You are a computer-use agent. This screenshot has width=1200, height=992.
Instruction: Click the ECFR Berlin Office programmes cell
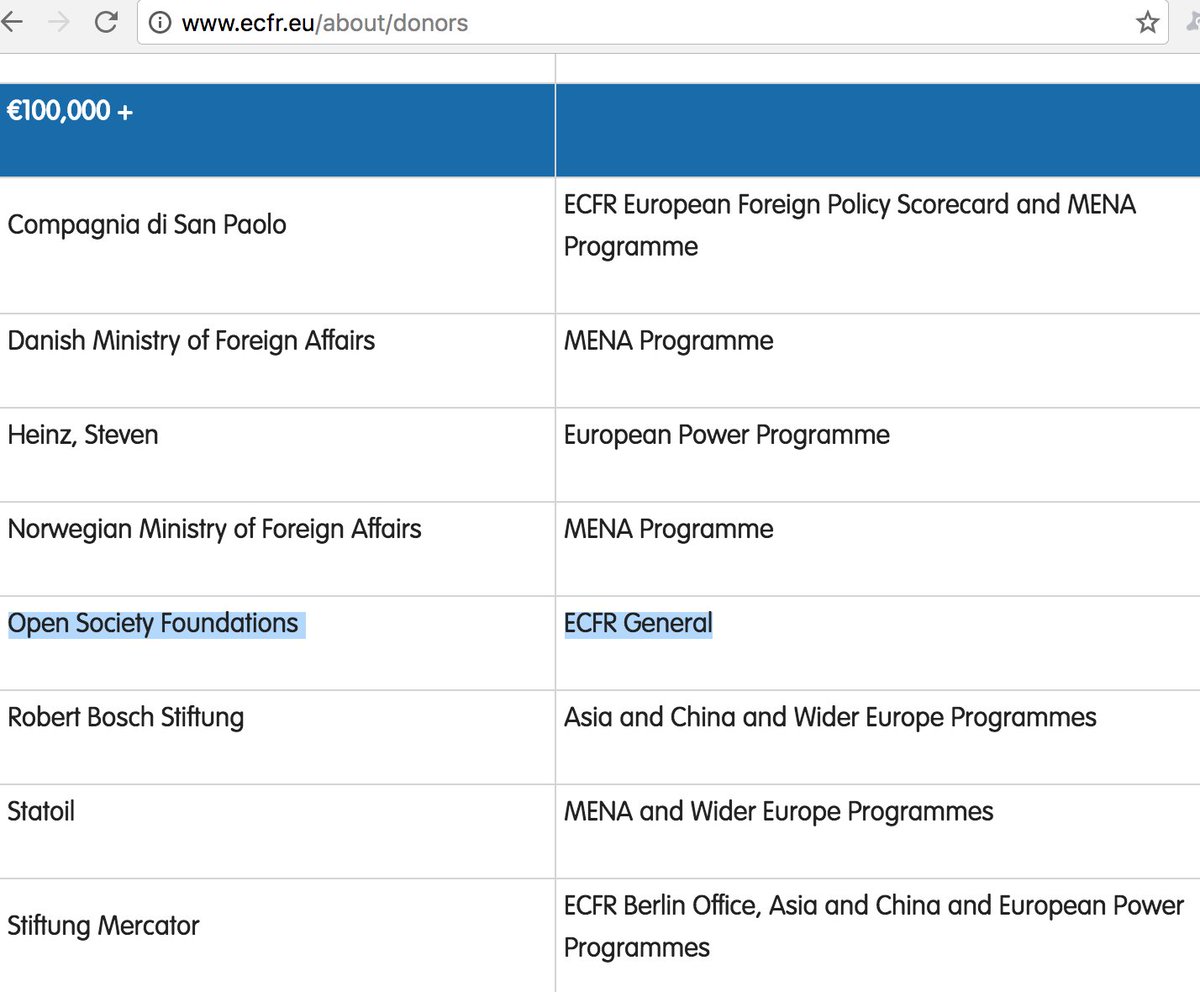877,935
